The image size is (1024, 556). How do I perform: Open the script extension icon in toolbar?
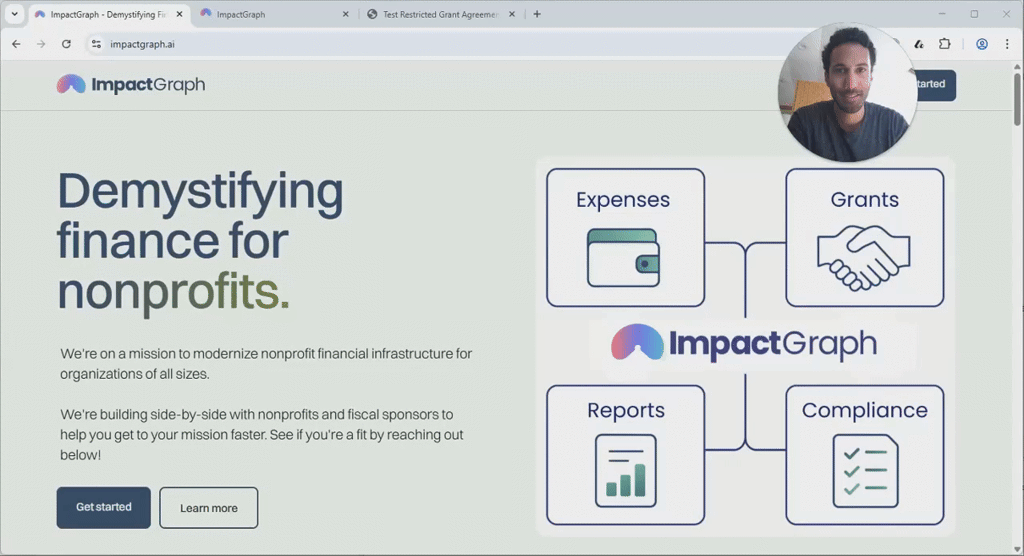pos(919,44)
